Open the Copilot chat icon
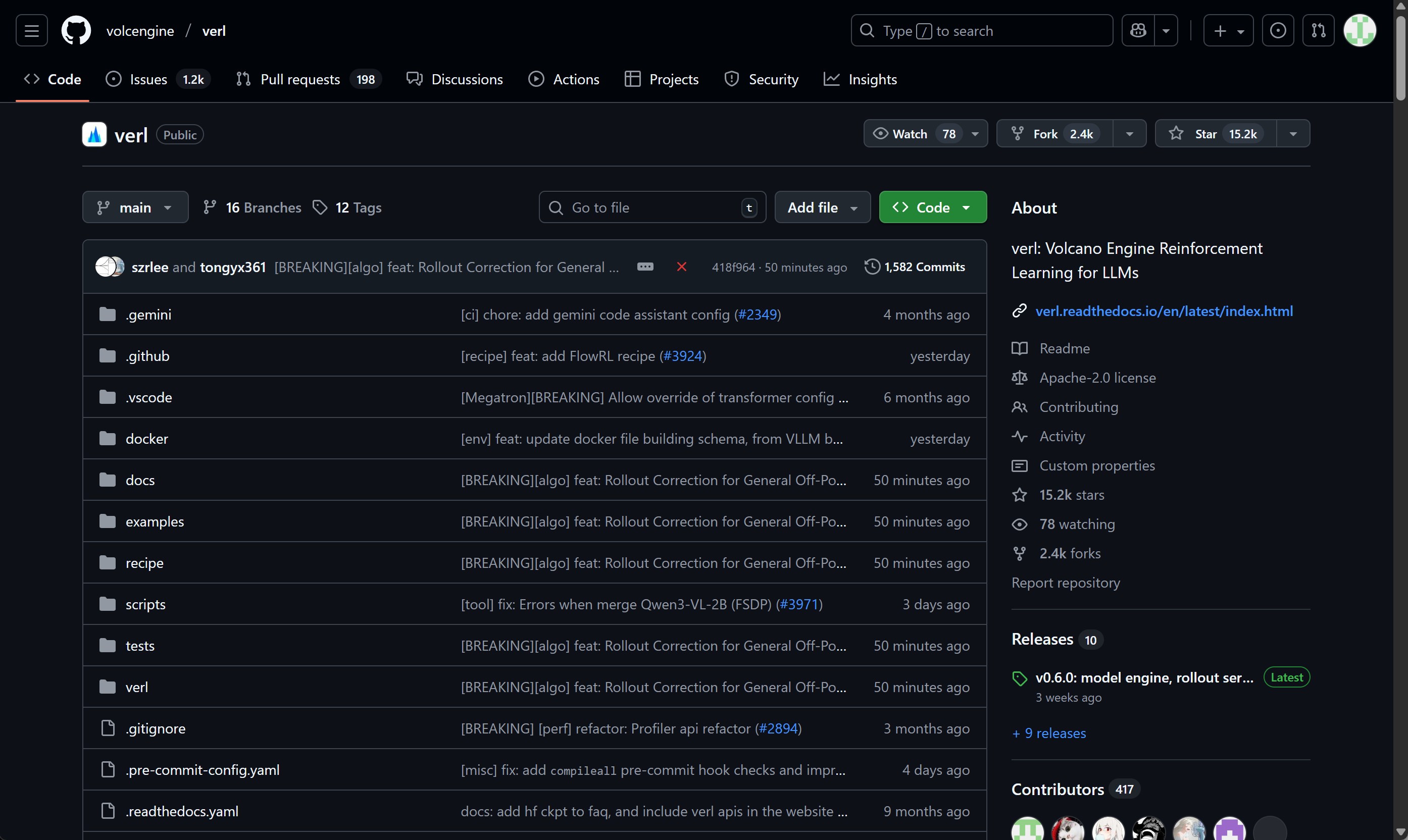 tap(1138, 31)
